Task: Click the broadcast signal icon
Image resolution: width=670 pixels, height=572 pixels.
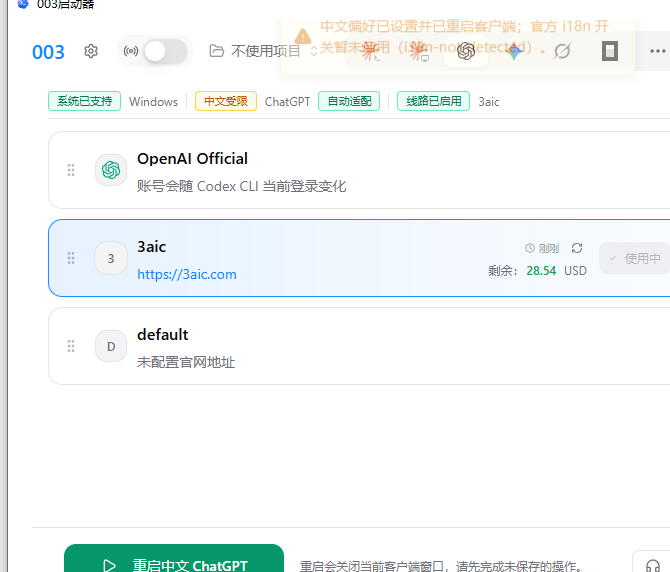Action: point(131,51)
